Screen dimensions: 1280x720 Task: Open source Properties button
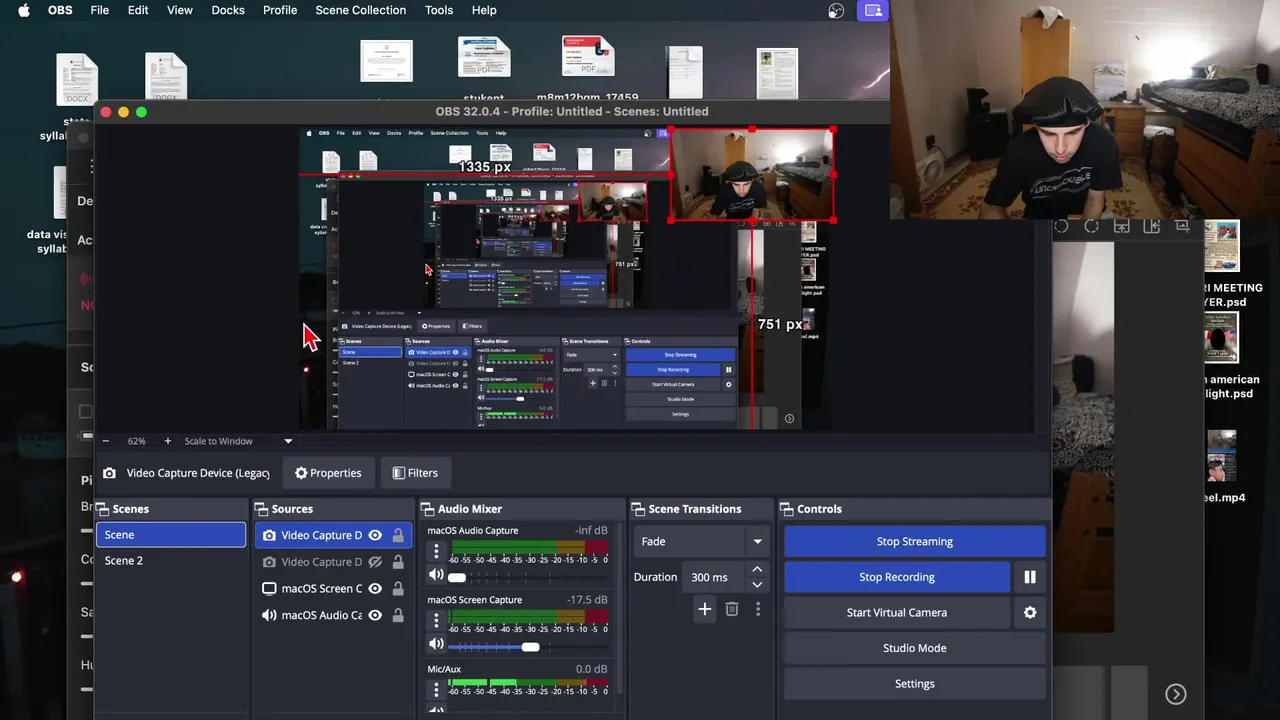(328, 473)
